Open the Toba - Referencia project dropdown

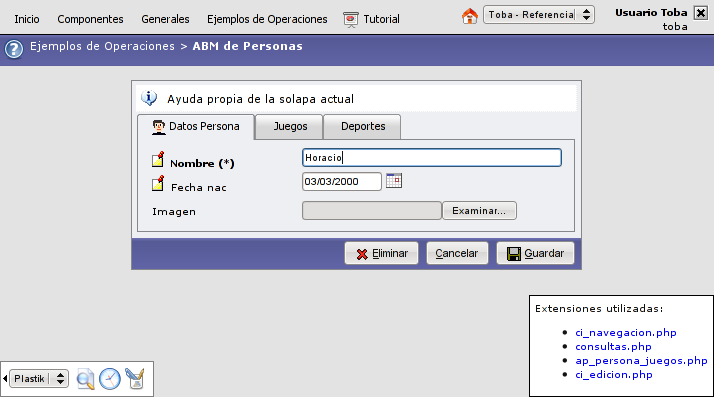[x=539, y=15]
